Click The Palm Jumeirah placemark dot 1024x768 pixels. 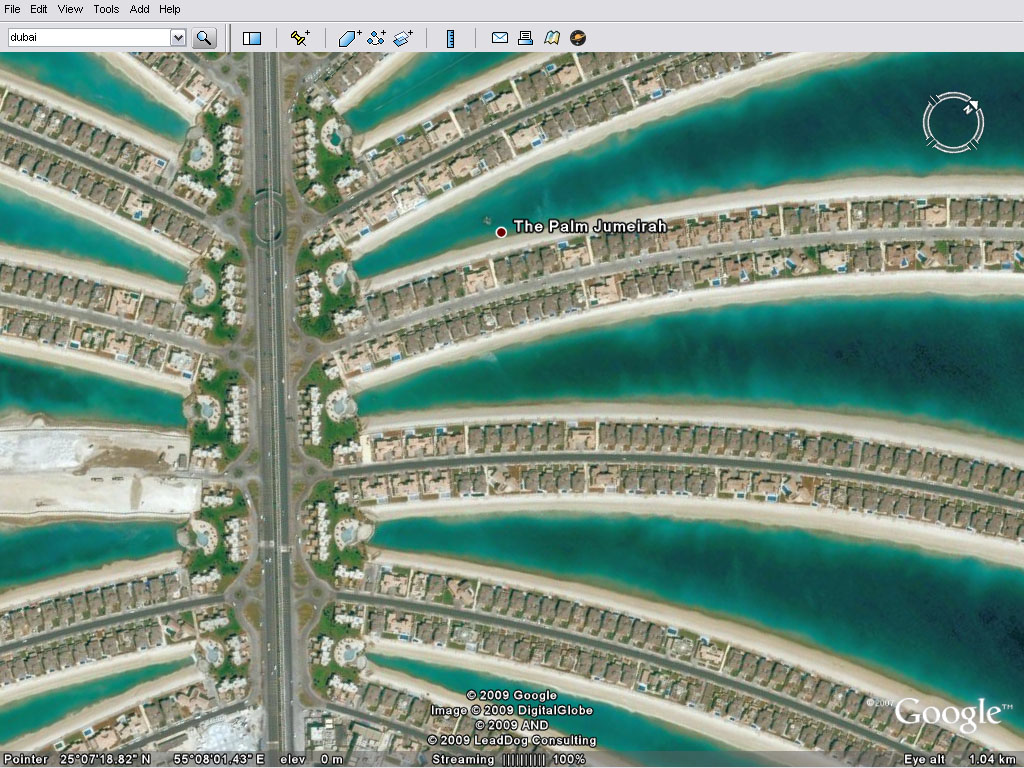tap(501, 232)
